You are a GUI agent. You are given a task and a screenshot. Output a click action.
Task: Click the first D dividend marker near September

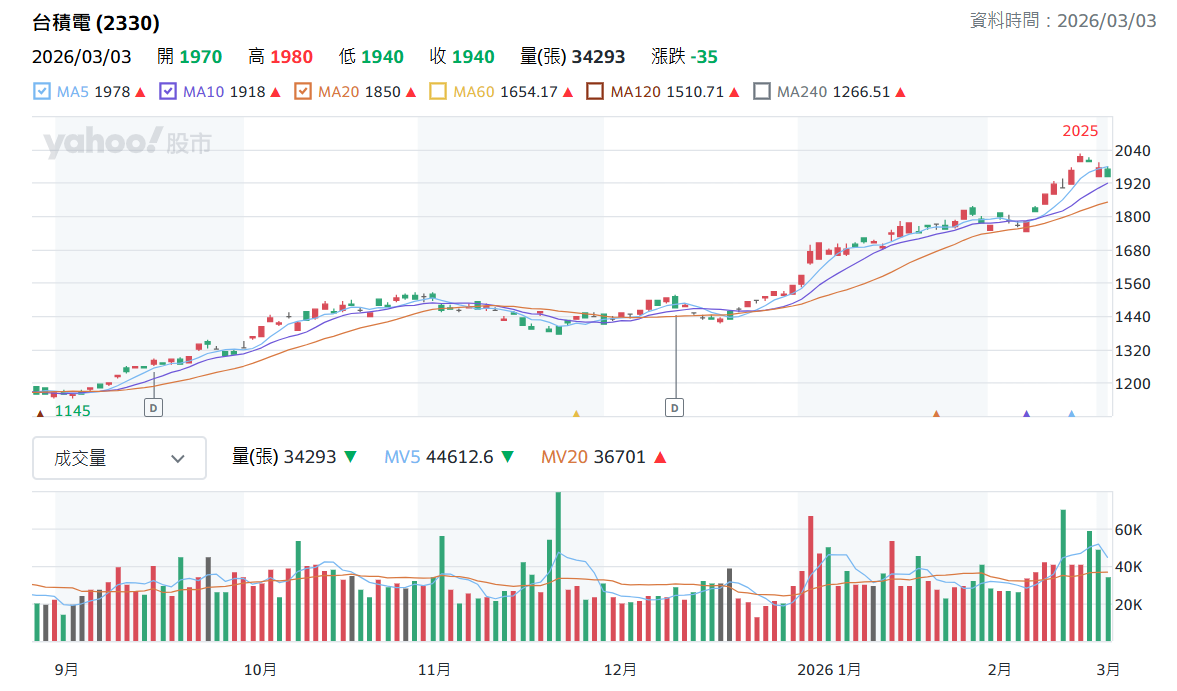click(153, 408)
